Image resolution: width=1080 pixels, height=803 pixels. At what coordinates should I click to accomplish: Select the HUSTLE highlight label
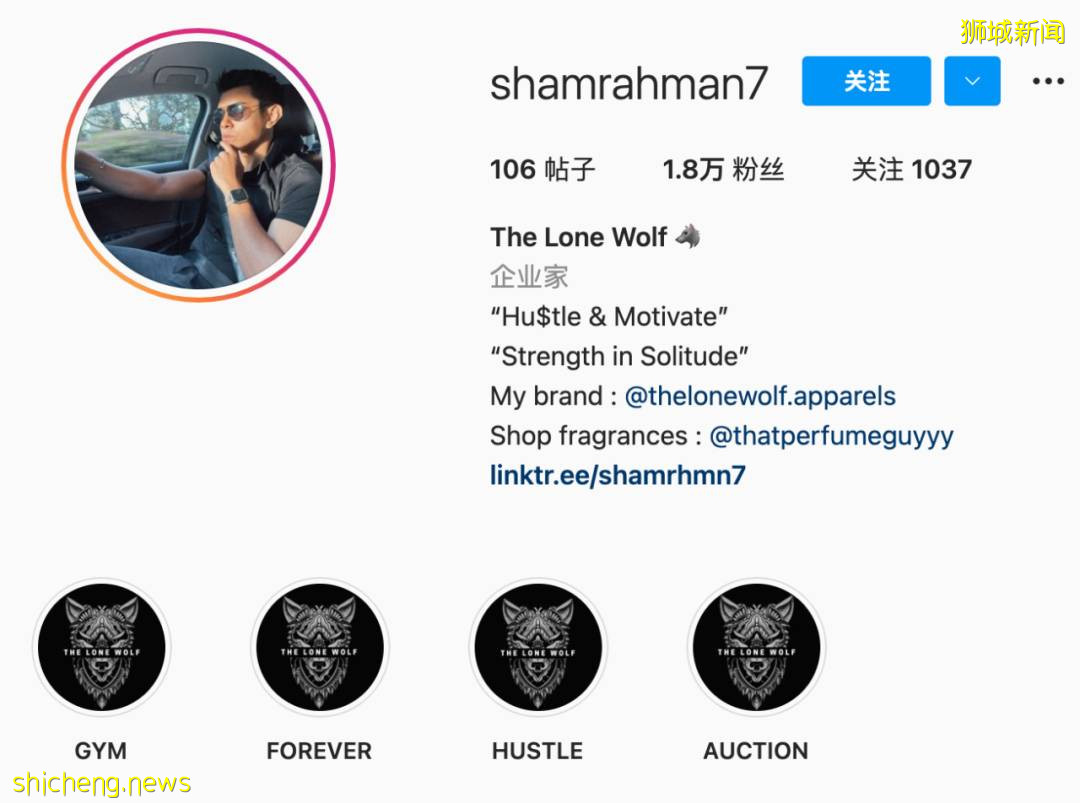coord(538,751)
